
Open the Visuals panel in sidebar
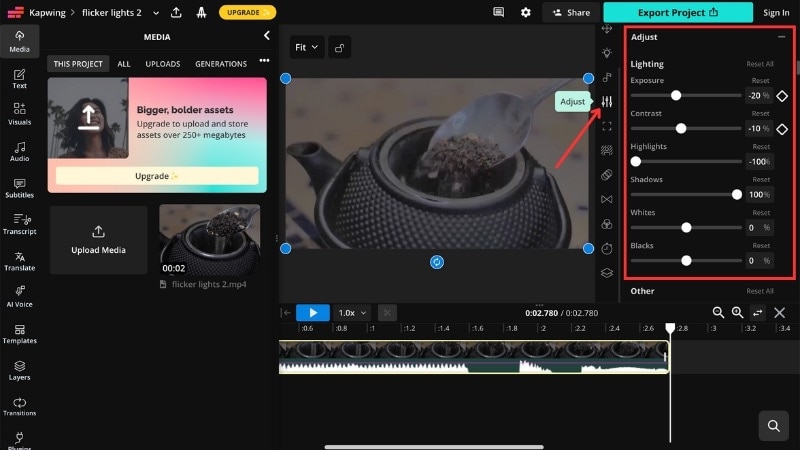click(x=19, y=114)
